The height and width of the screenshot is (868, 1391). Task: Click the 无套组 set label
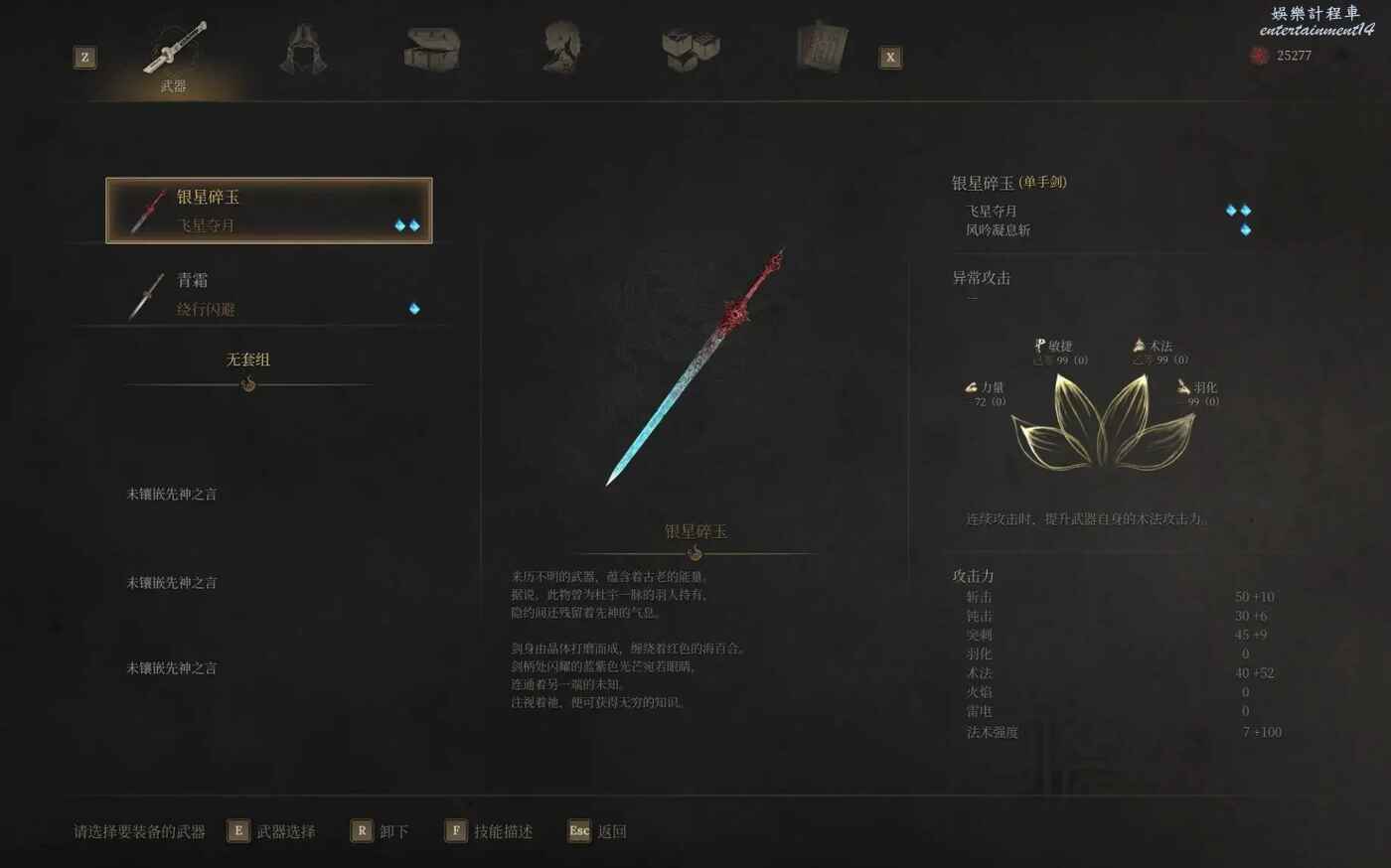248,360
